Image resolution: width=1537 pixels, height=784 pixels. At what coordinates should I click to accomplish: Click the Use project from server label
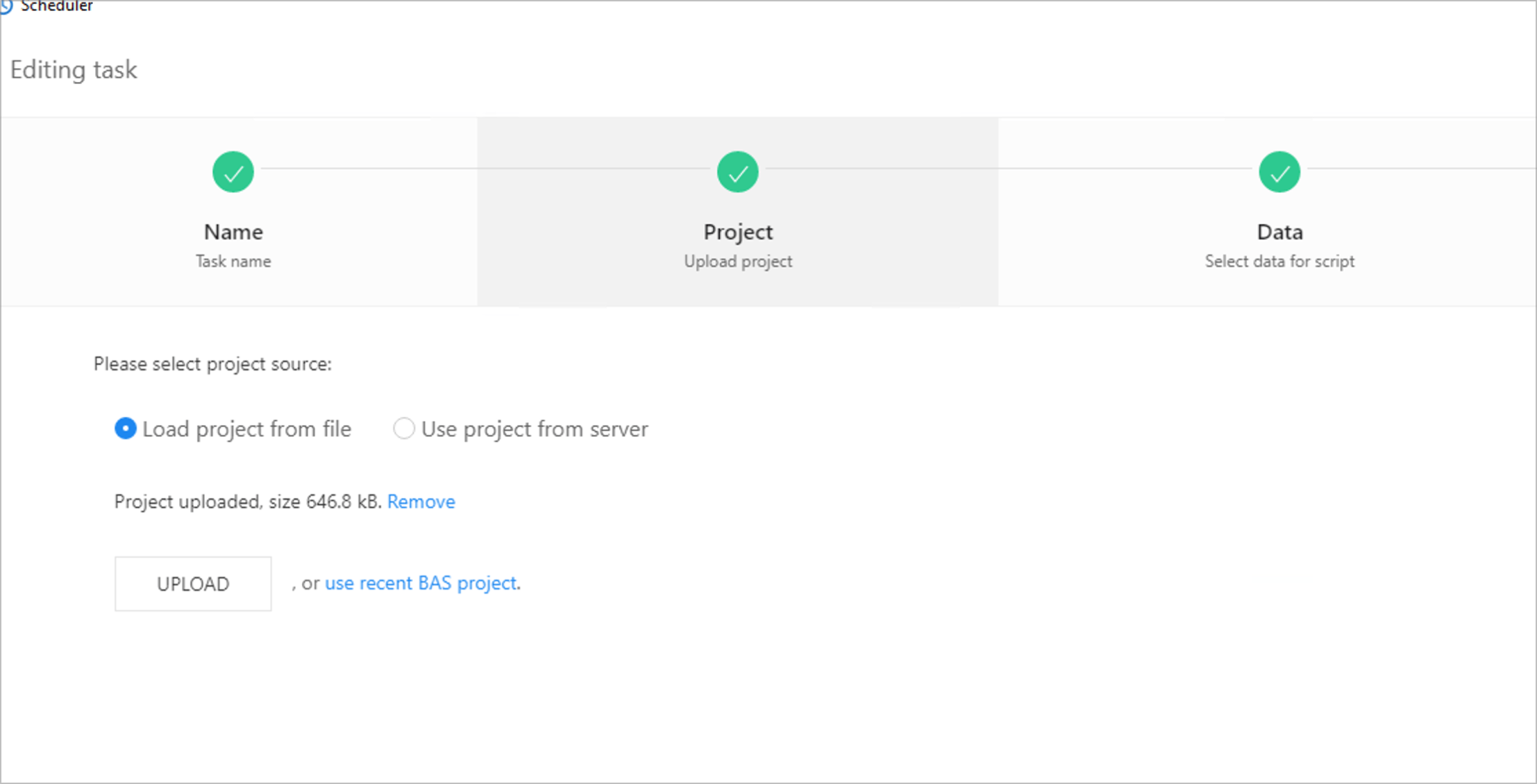(535, 429)
